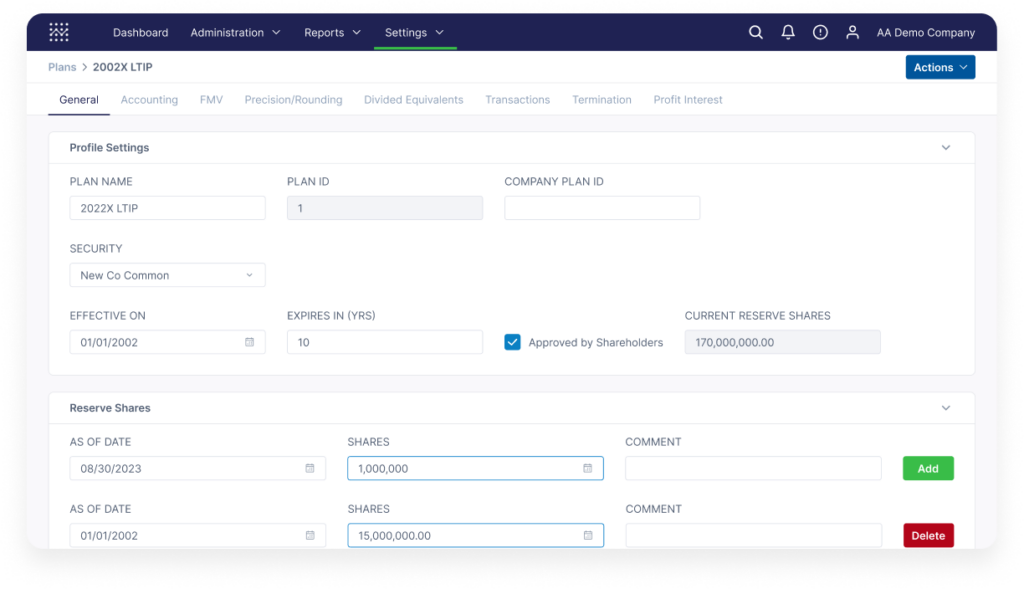Open the calendar for As Of Date 01/01/2002
Screen dimensions: 1024x589
[312, 535]
